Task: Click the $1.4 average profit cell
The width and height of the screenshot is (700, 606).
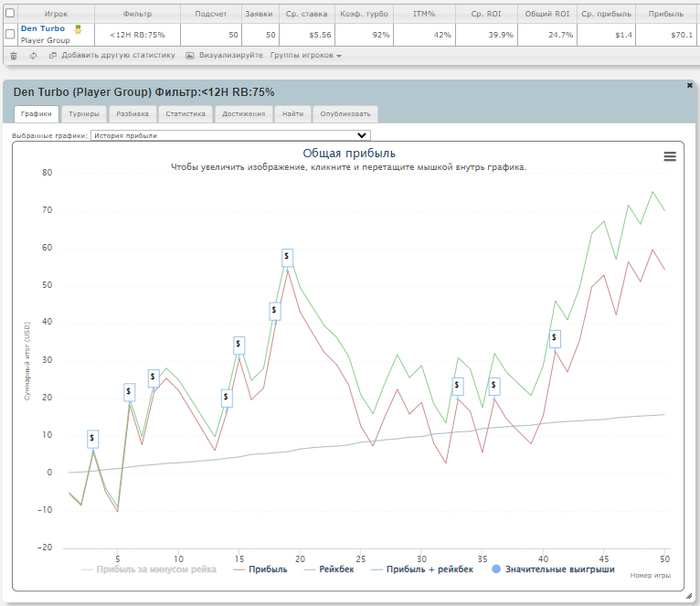Action: (x=606, y=35)
